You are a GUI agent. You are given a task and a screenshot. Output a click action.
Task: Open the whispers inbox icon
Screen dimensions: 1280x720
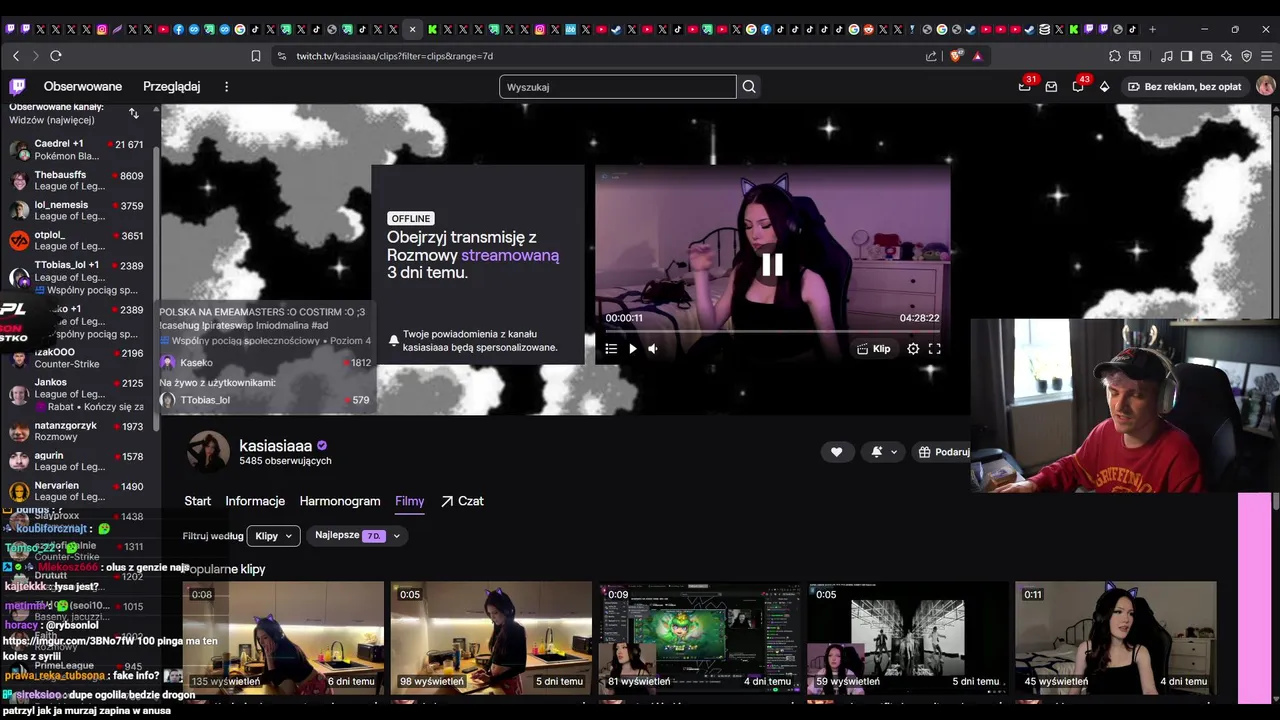[1051, 87]
